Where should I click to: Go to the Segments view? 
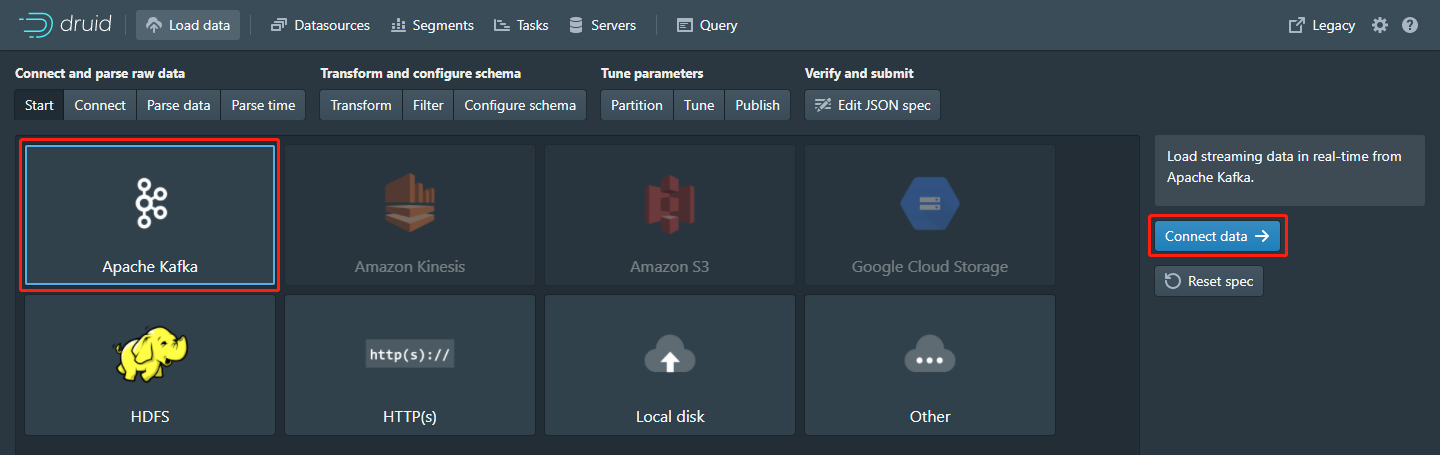point(432,25)
